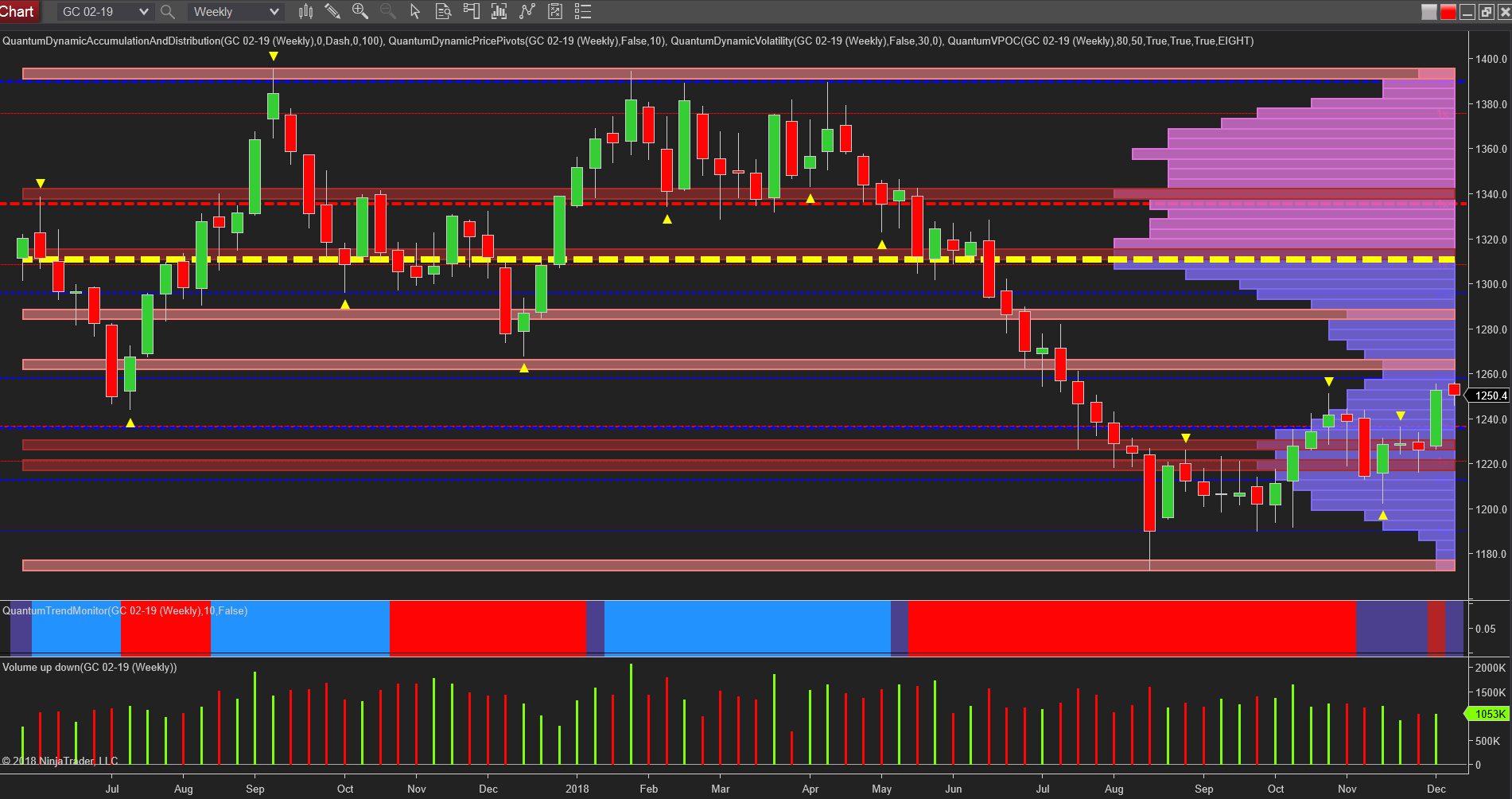Select the cursor pointer tool

[415, 11]
